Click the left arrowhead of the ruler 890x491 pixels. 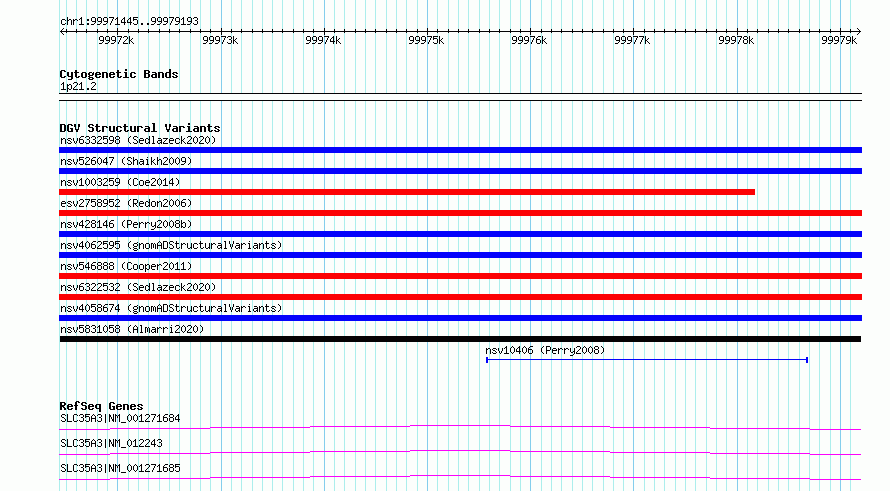pyautogui.click(x=62, y=32)
